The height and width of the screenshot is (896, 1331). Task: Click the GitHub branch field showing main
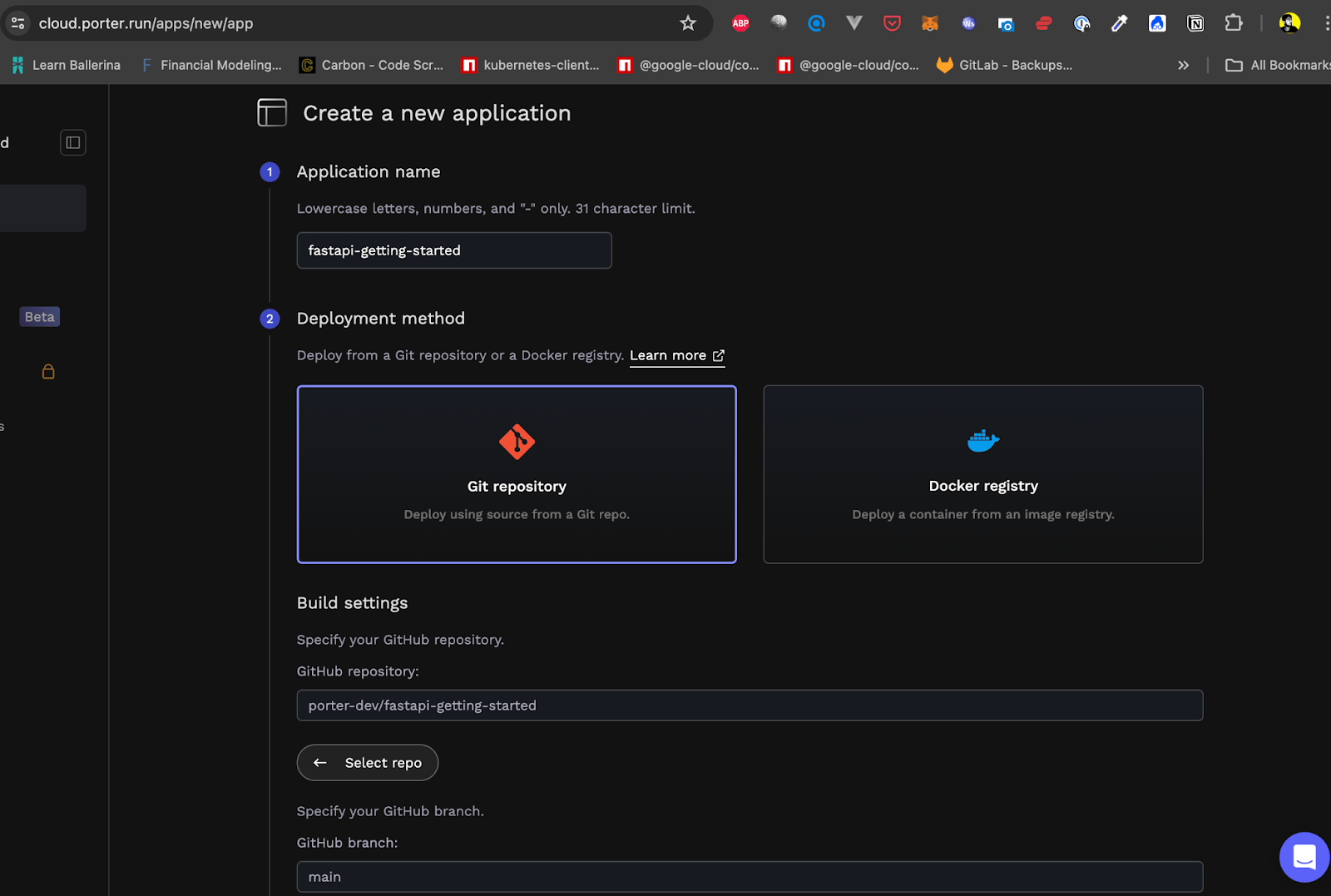point(750,877)
